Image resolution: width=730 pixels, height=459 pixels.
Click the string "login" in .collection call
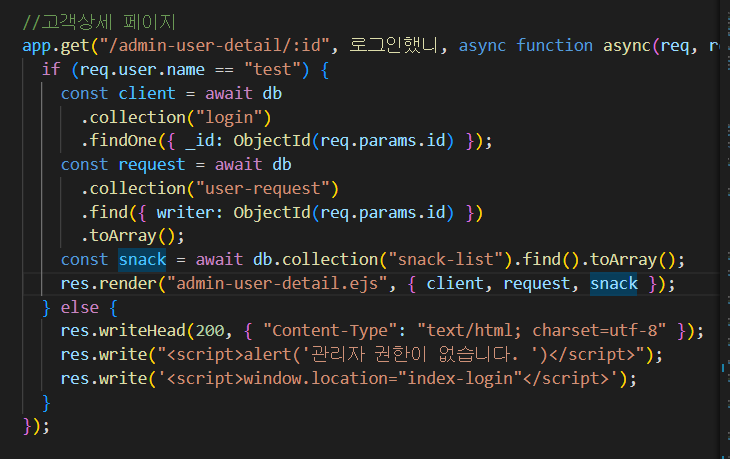pos(229,117)
